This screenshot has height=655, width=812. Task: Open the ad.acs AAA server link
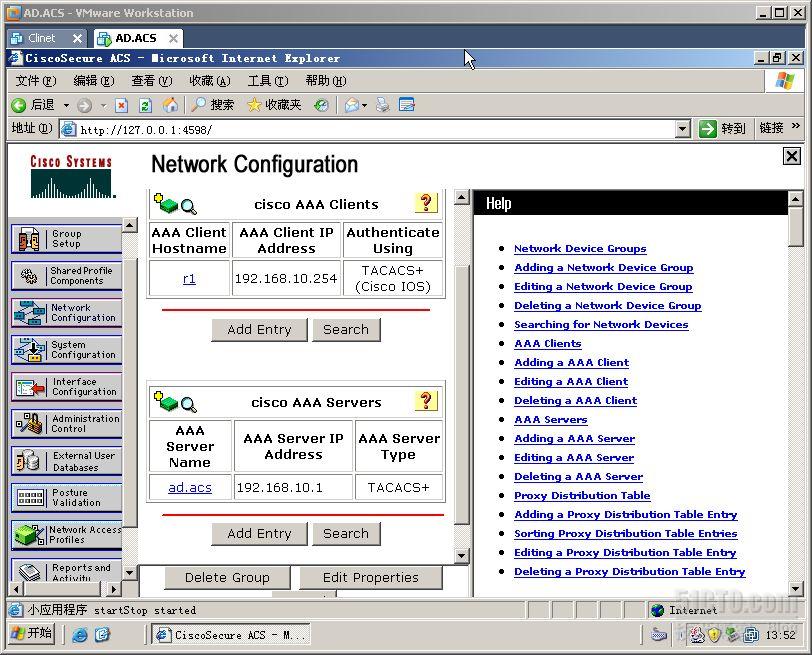[190, 487]
